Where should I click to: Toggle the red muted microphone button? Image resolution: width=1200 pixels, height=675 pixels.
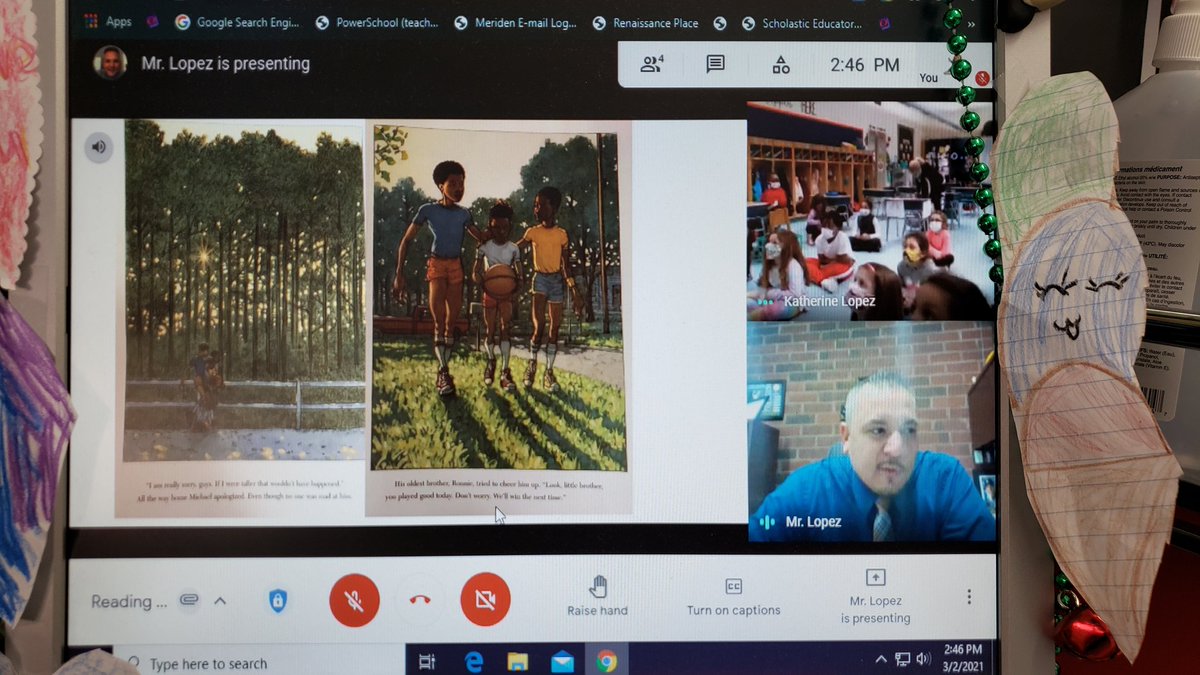355,601
